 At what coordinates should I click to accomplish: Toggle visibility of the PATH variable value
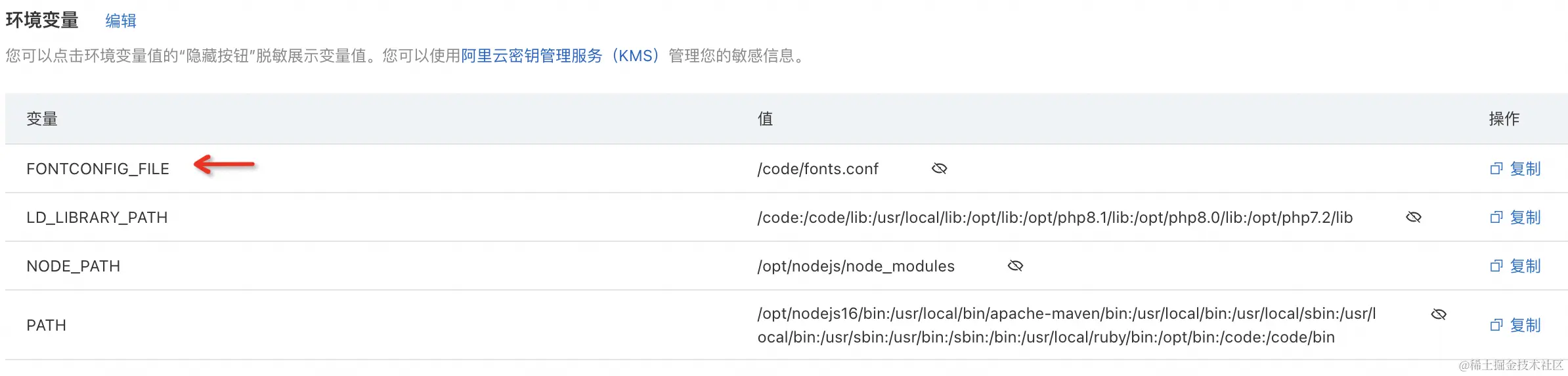click(1439, 314)
